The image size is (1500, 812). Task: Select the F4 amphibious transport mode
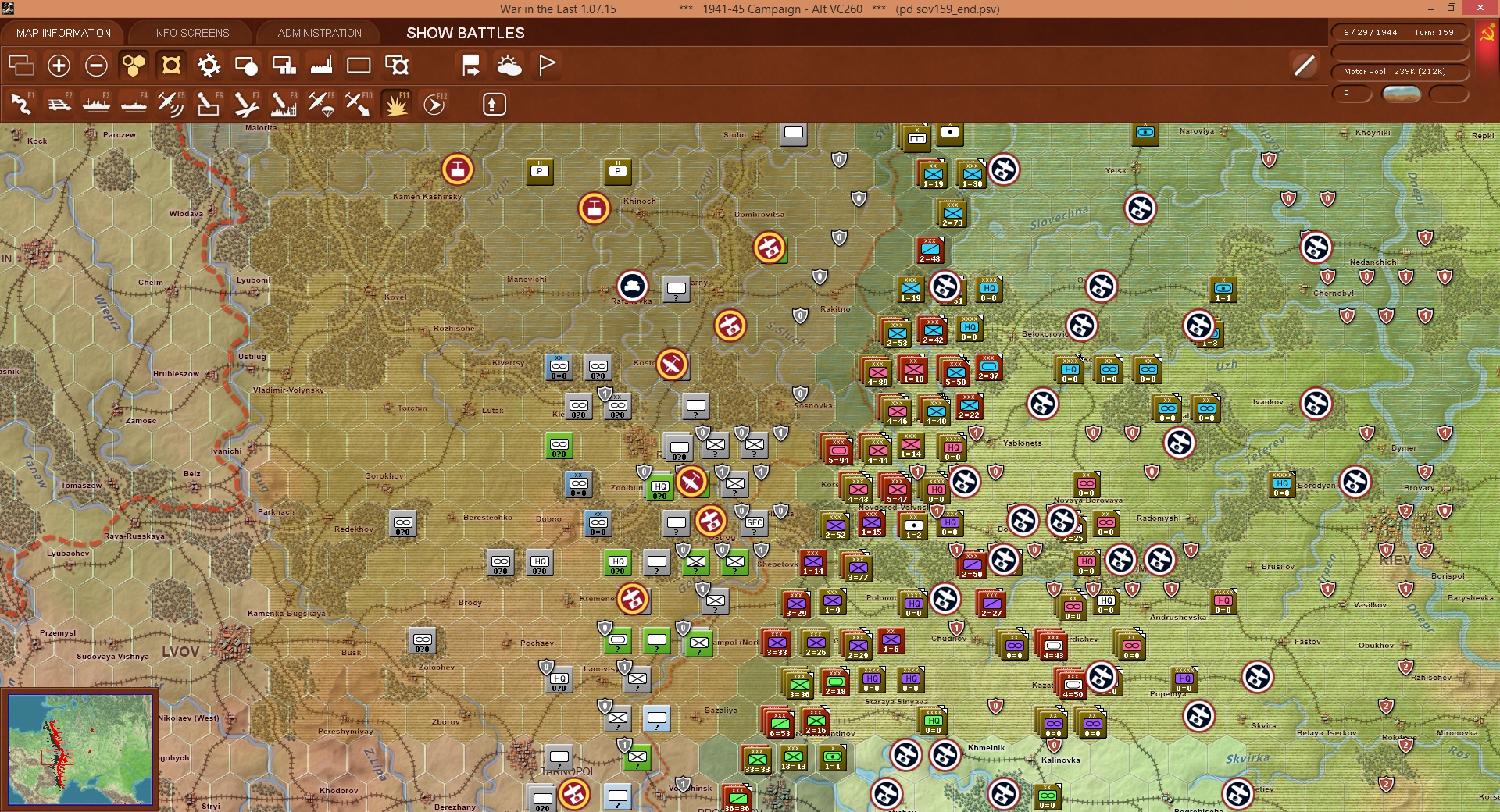(134, 104)
